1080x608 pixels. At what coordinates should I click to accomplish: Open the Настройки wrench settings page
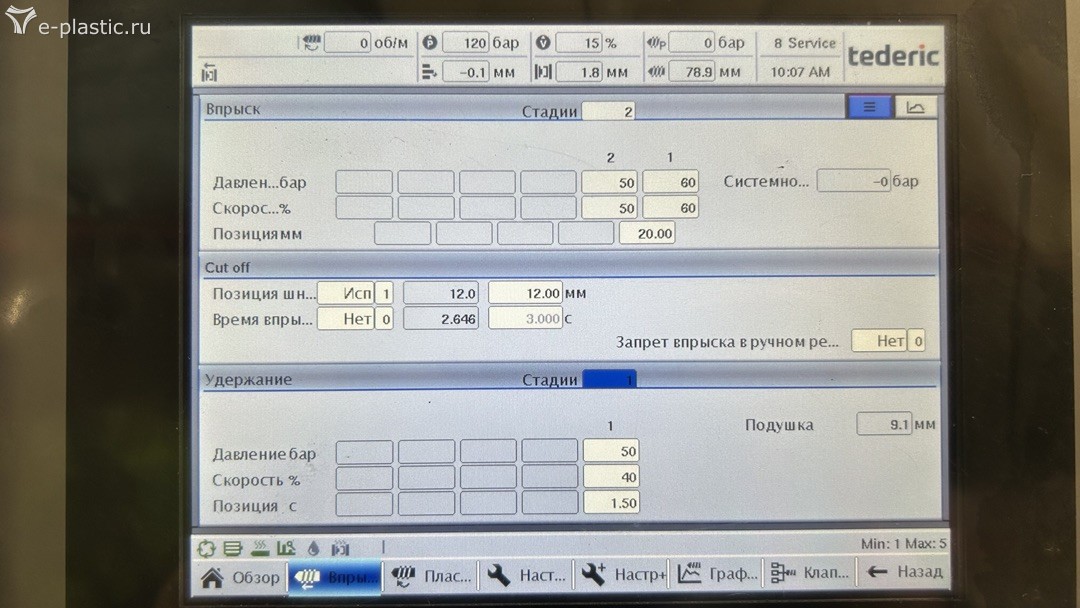coord(527,576)
